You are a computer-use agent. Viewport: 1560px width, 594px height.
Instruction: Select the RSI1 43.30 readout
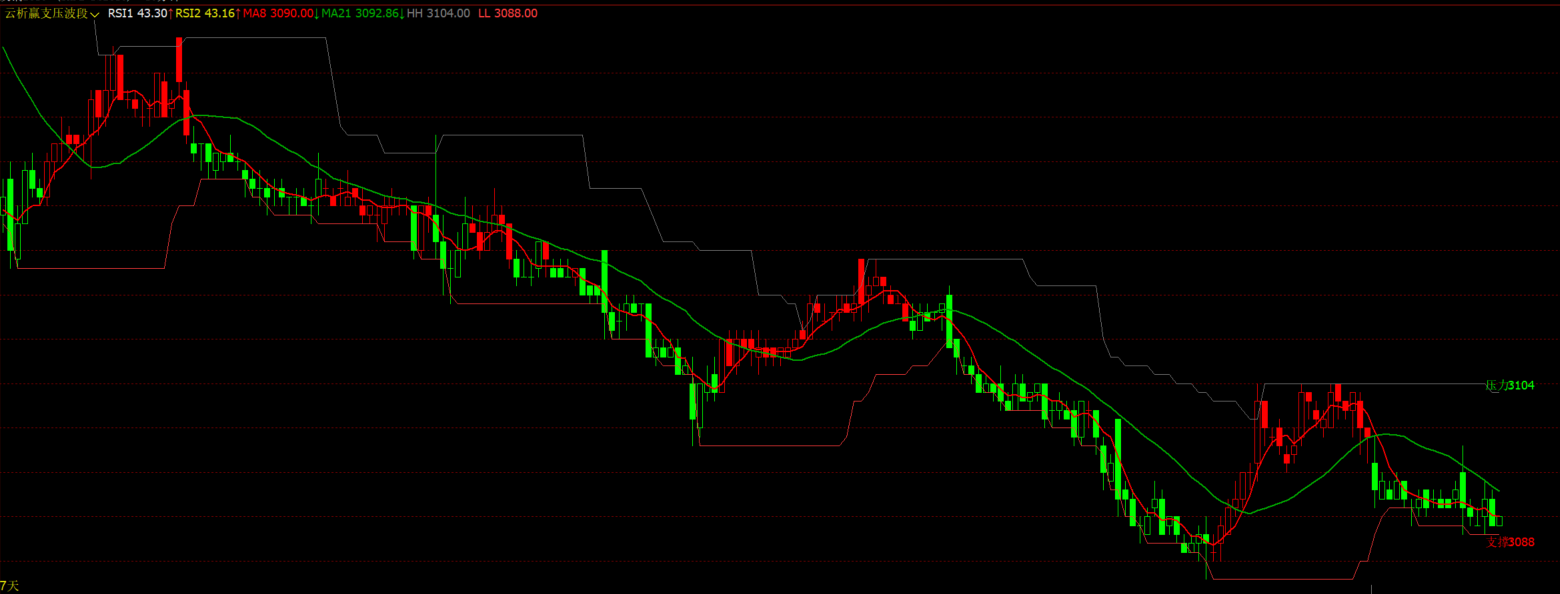pyautogui.click(x=137, y=14)
